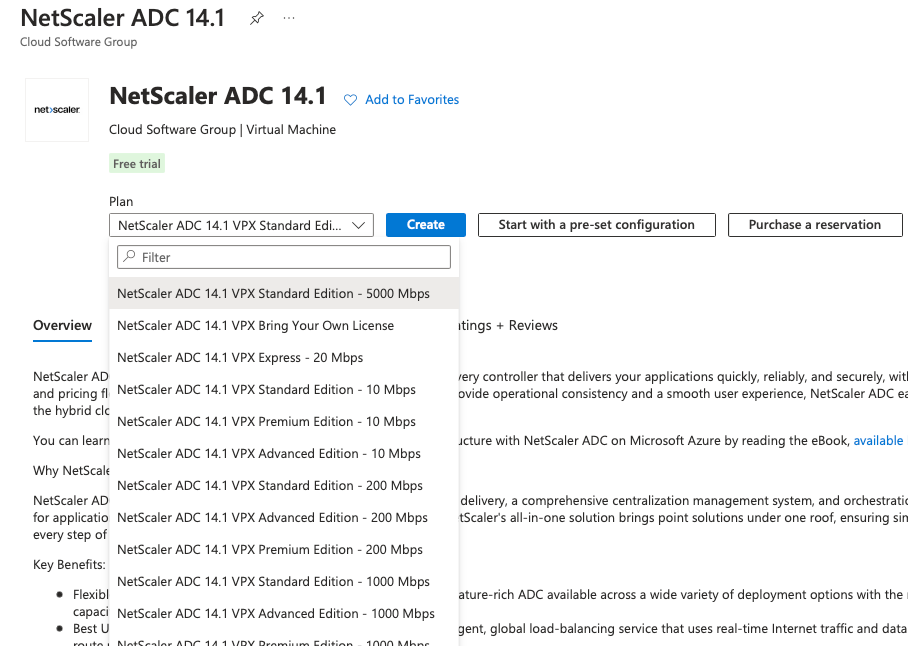
Task: Choose VPX Bring Your Own License plan
Action: click(284, 325)
